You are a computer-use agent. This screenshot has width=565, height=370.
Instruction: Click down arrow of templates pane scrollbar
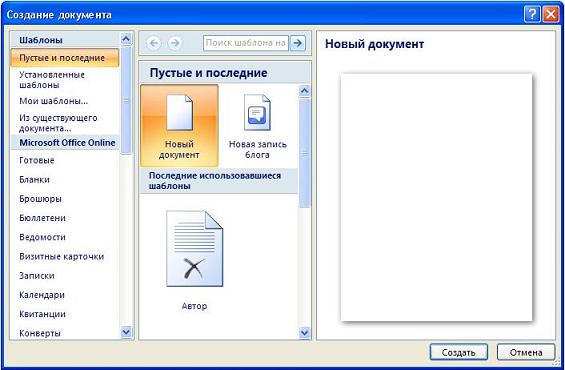pyautogui.click(x=304, y=332)
